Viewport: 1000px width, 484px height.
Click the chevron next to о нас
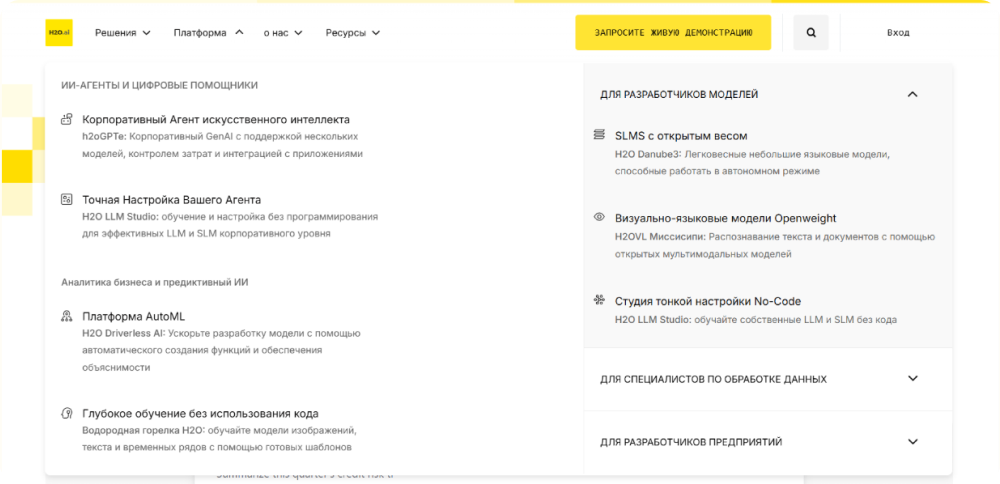coord(298,33)
